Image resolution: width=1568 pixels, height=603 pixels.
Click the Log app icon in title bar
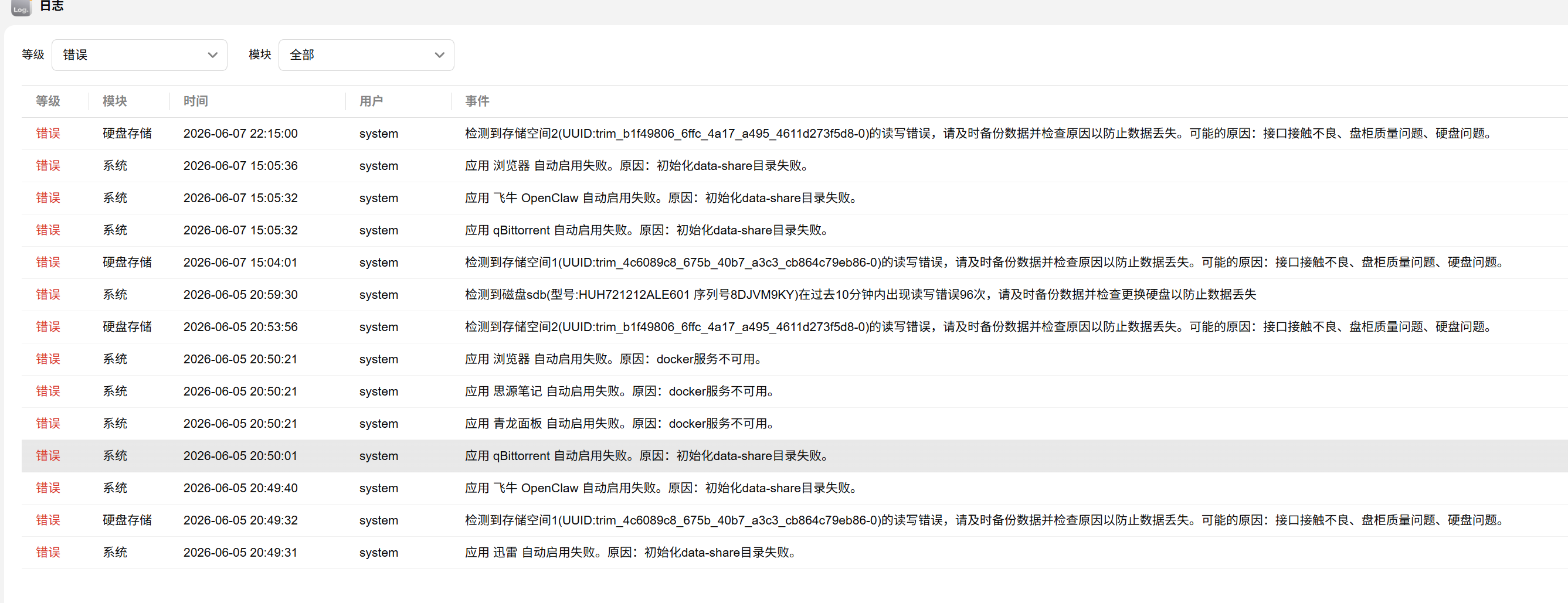tap(21, 7)
